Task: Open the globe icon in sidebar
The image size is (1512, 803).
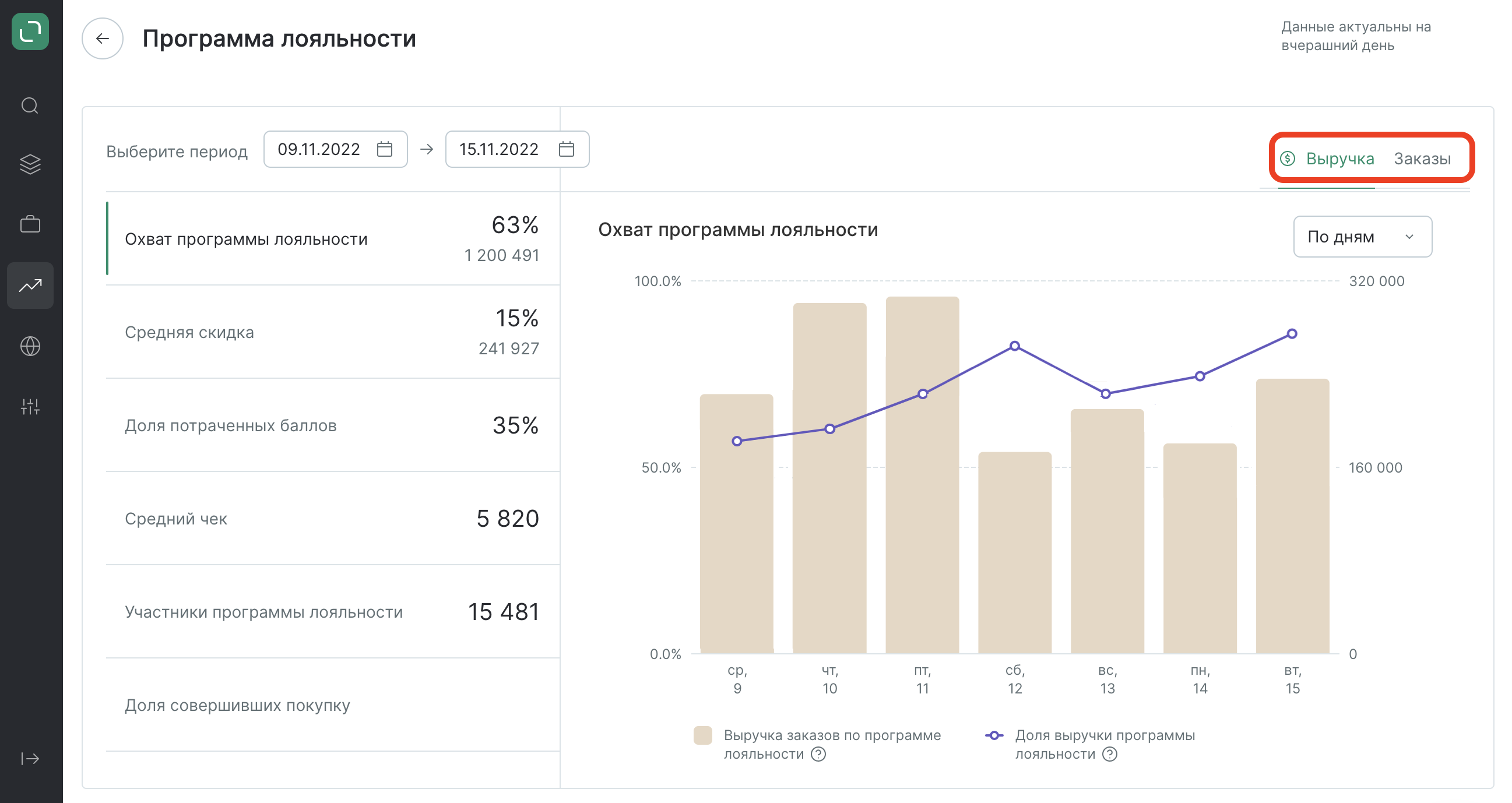Action: [x=30, y=346]
